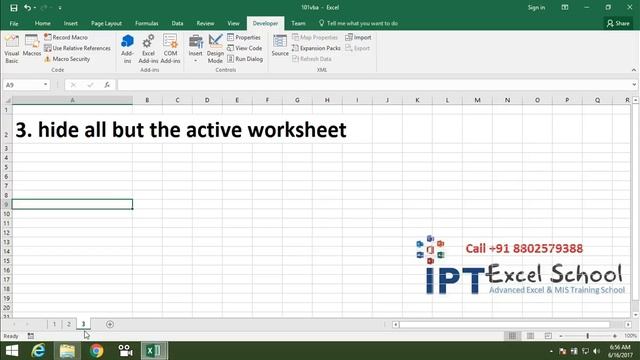640x360 pixels.
Task: Switch to Page Break Preview
Action: (548, 336)
